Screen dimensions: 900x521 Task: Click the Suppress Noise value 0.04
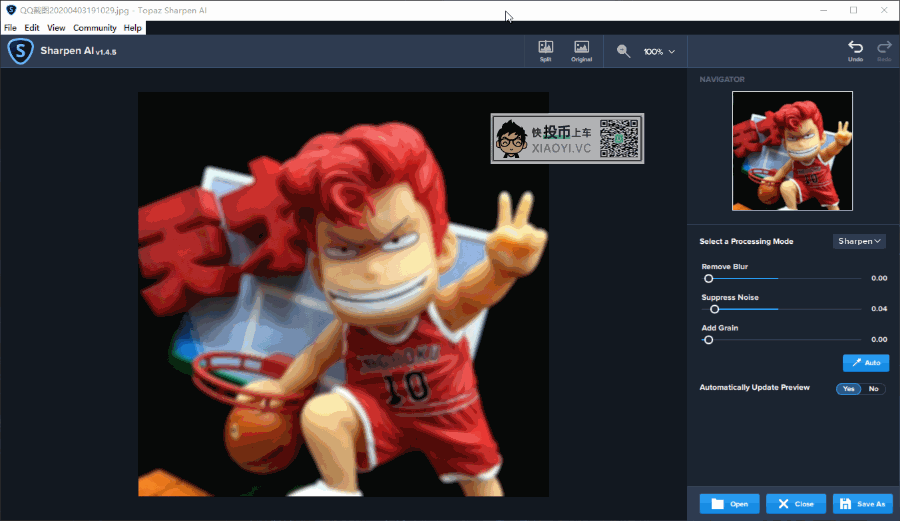pyautogui.click(x=879, y=309)
